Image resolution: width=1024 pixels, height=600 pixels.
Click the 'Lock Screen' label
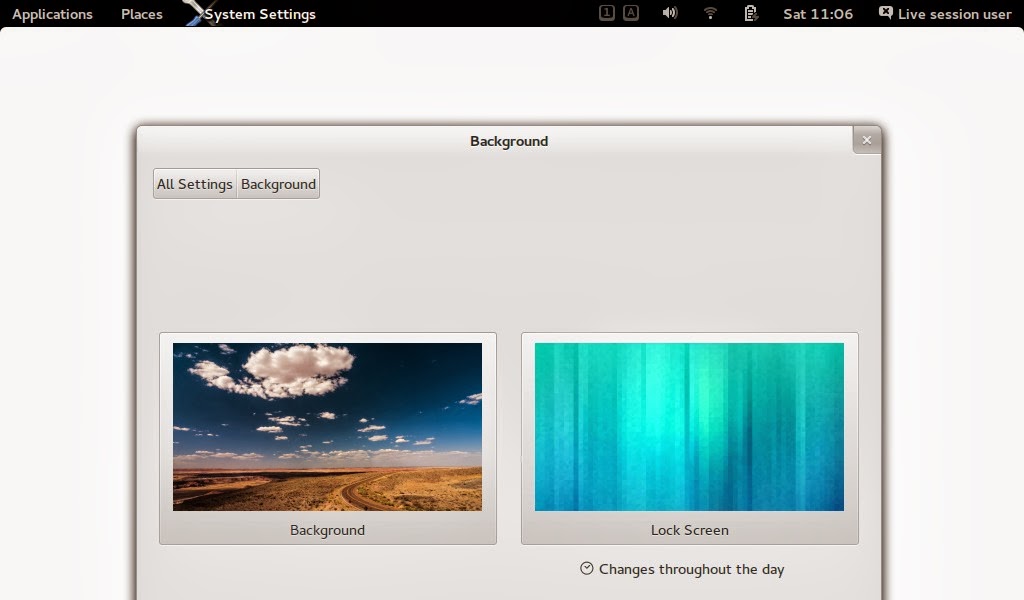(690, 530)
